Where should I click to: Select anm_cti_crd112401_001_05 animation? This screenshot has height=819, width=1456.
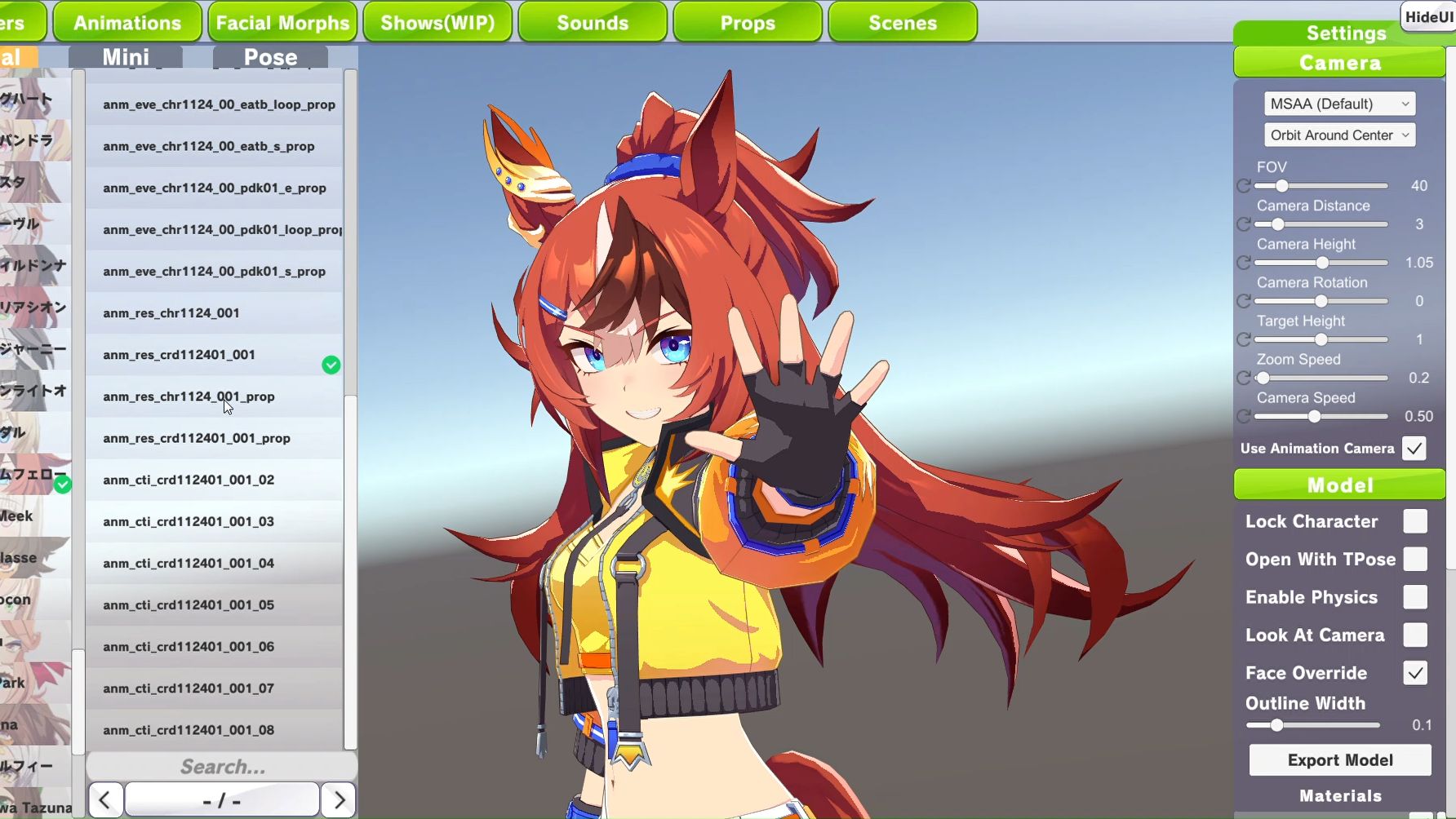[x=215, y=604]
